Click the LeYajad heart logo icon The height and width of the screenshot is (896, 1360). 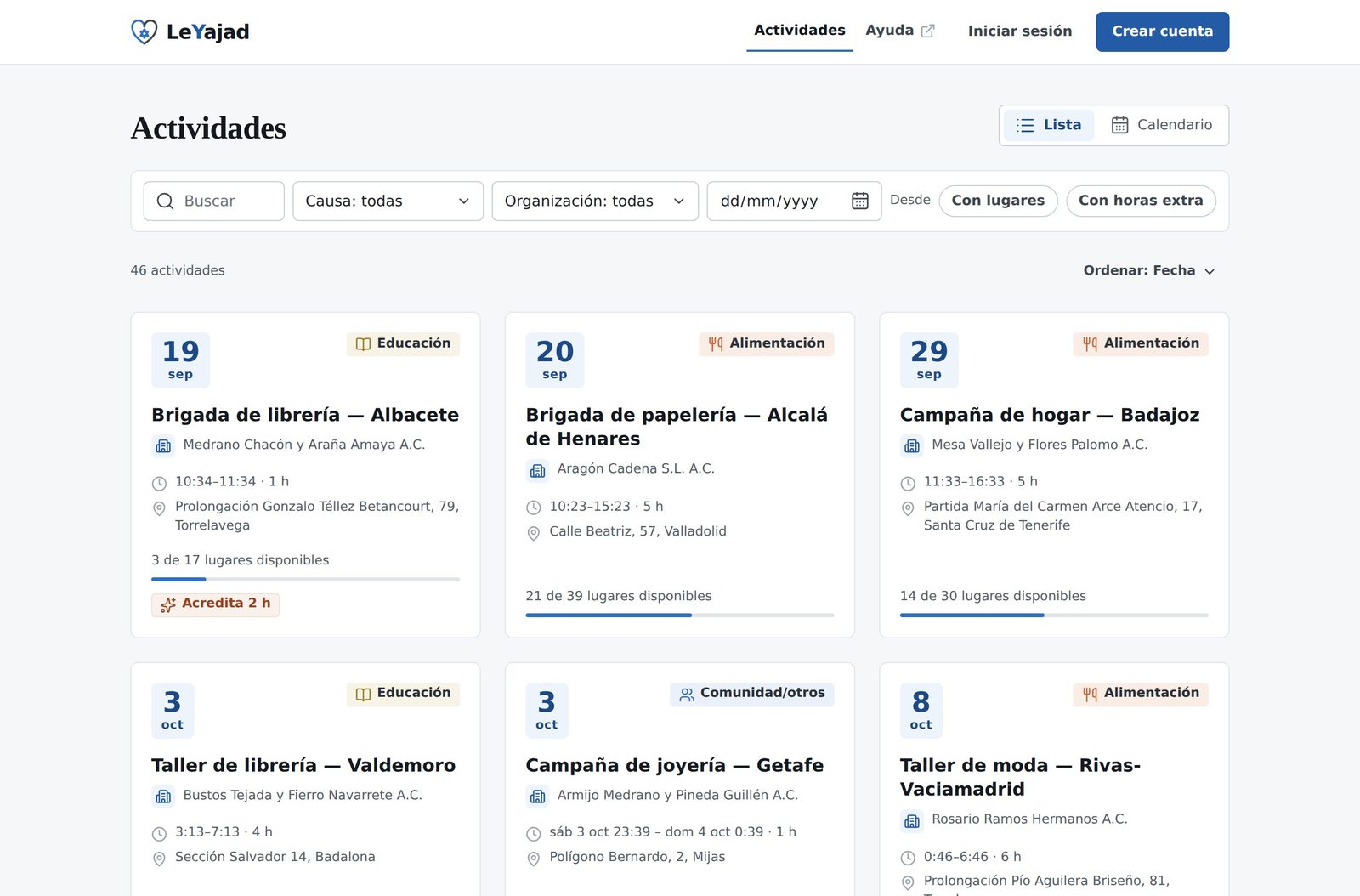tap(144, 31)
